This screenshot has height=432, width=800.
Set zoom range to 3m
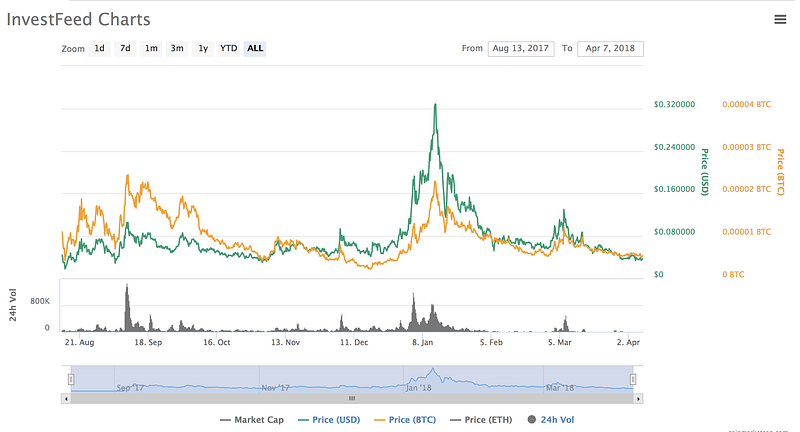pyautogui.click(x=177, y=48)
